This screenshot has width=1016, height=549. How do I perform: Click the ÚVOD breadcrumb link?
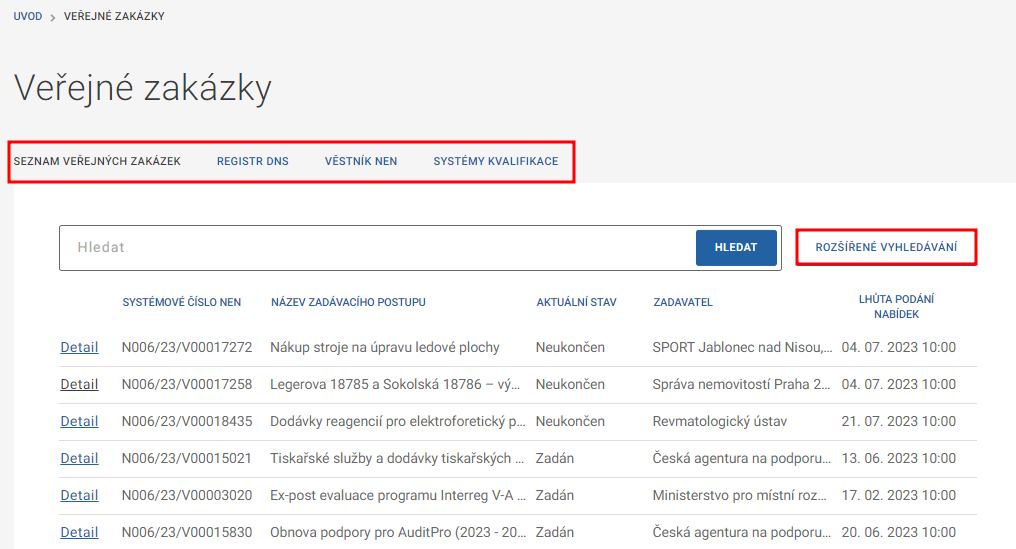28,17
